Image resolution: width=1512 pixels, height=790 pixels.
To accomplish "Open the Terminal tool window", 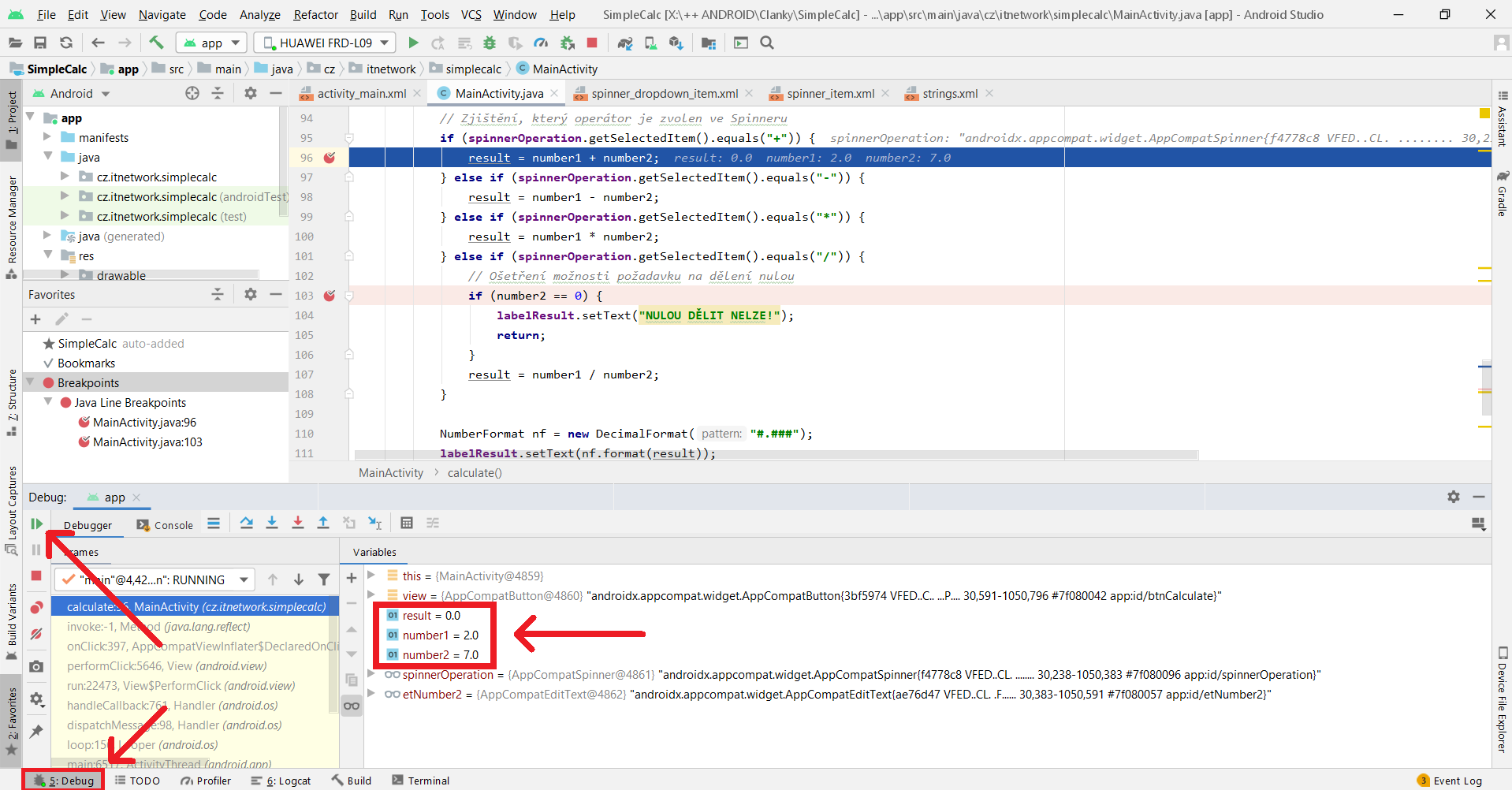I will click(x=420, y=781).
